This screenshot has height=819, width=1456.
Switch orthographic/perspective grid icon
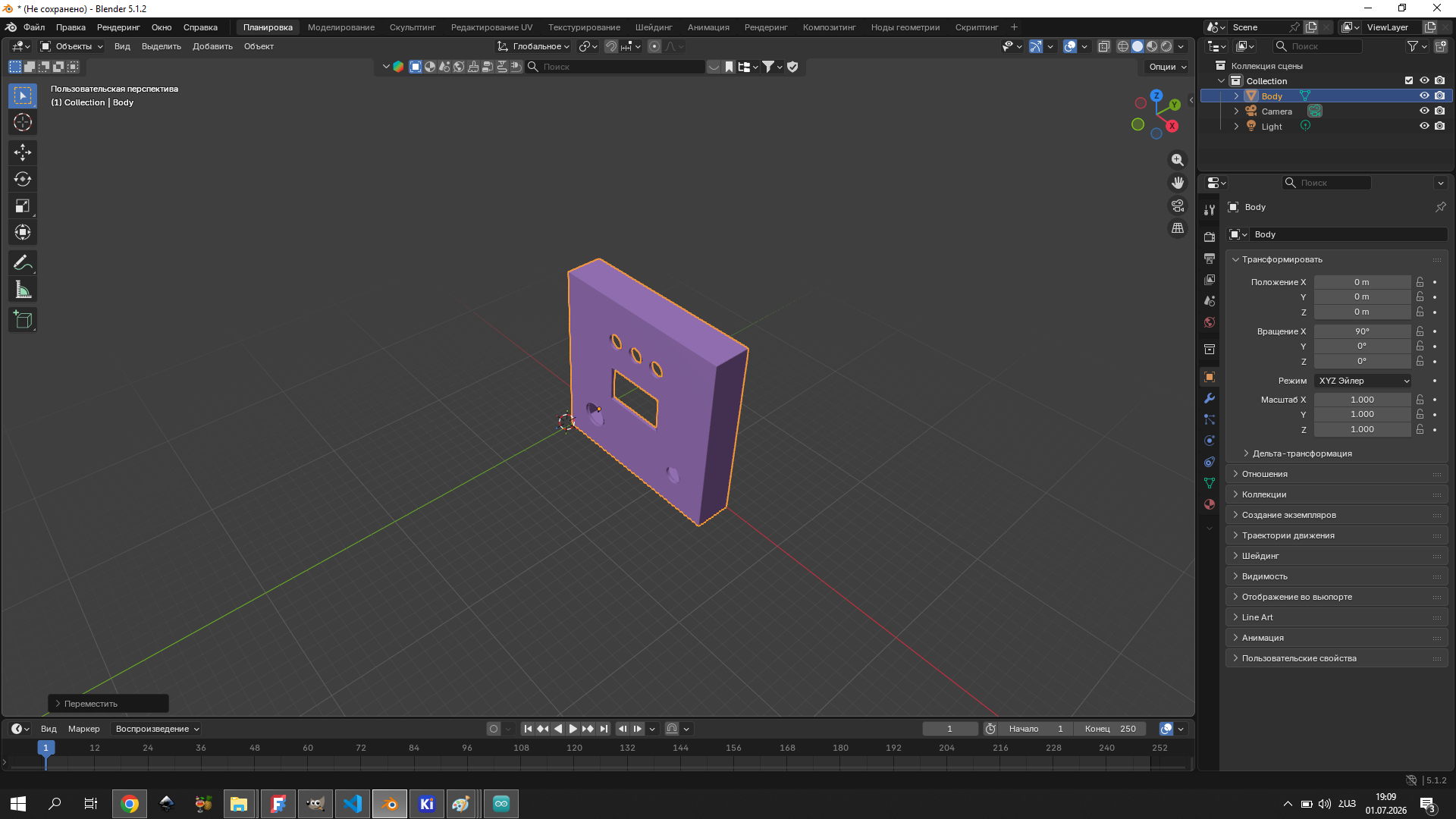[x=1178, y=228]
